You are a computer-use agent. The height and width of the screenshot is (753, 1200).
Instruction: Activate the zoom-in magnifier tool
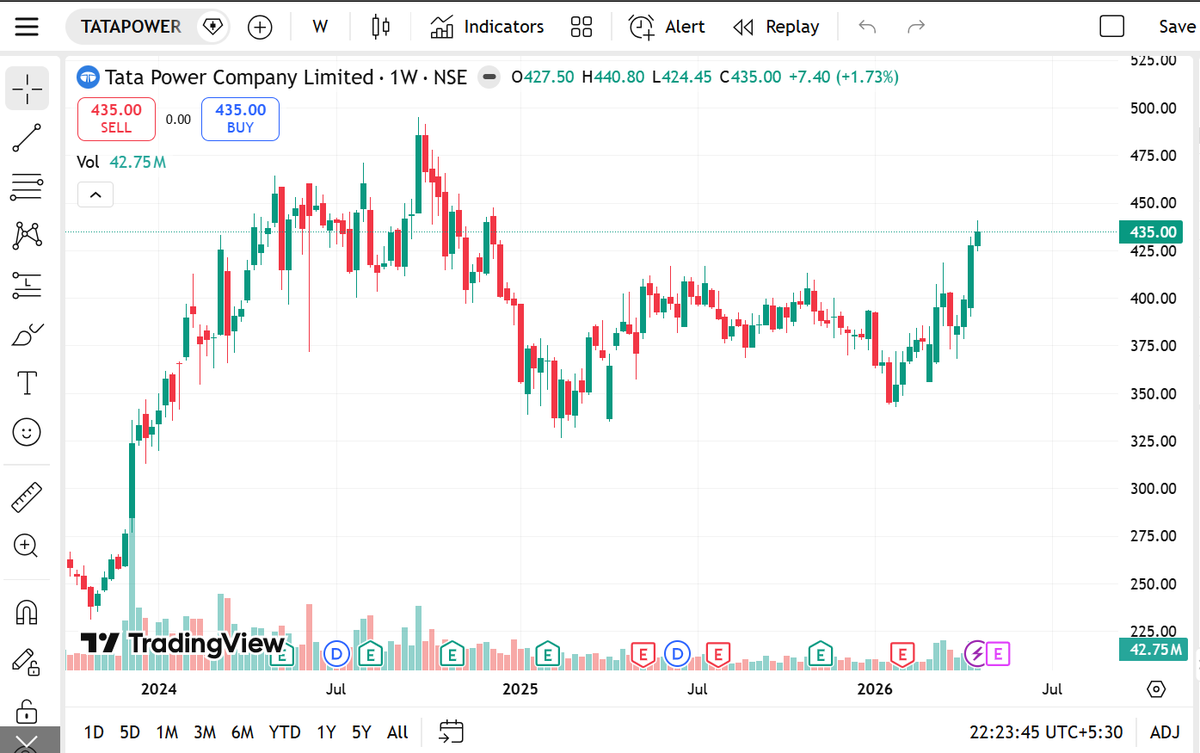pos(27,545)
